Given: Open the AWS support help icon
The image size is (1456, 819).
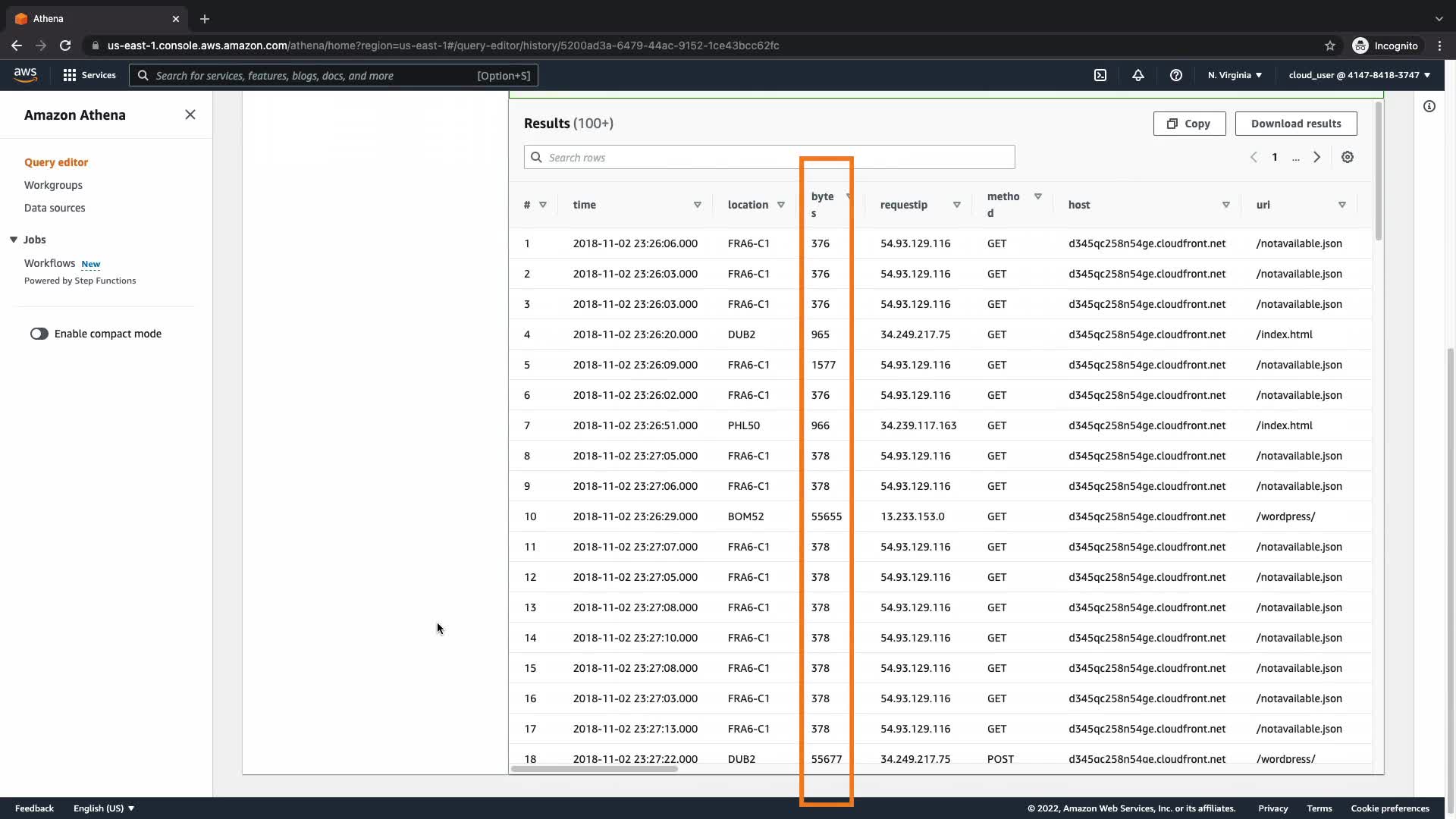Looking at the screenshot, I should (x=1176, y=75).
